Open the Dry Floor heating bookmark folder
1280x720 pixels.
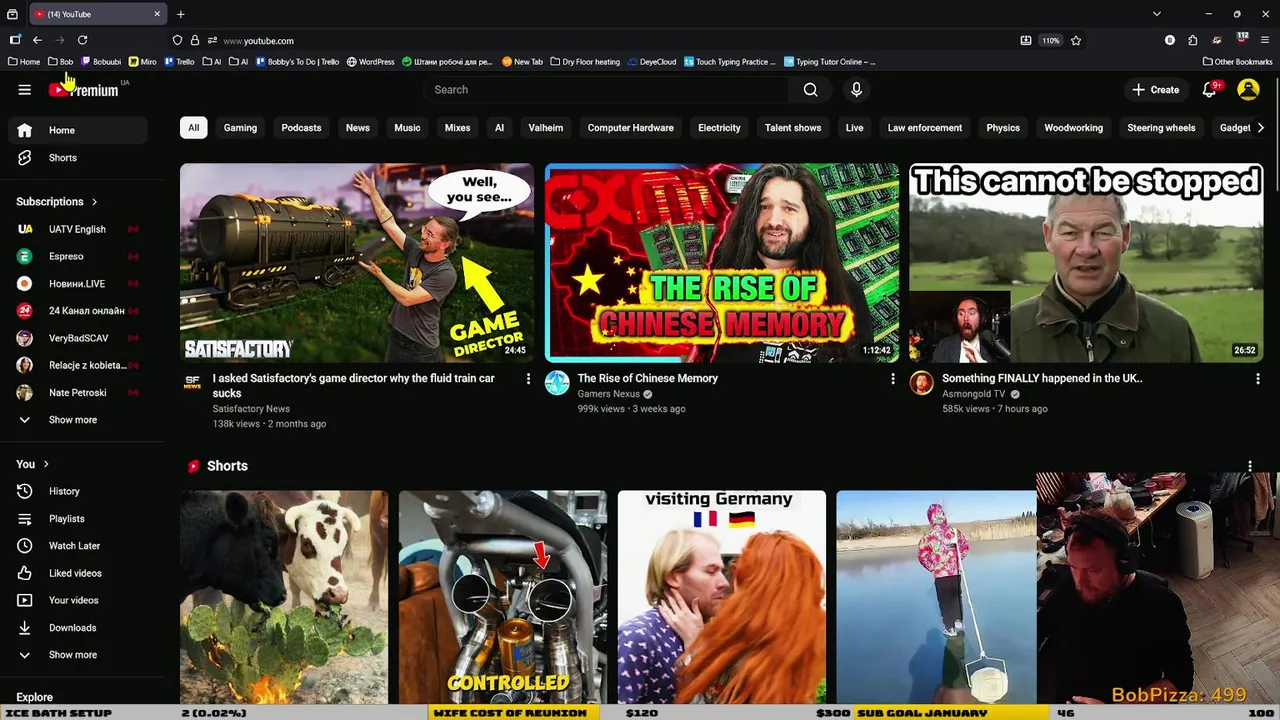pos(585,62)
